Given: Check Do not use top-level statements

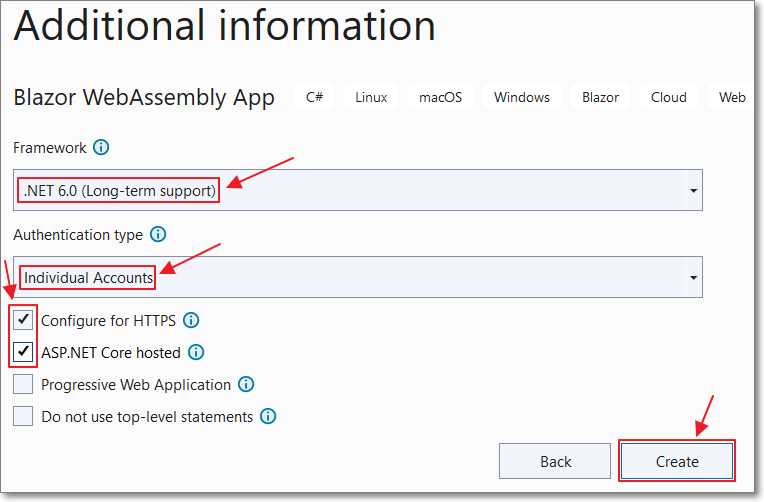Looking at the screenshot, I should tap(23, 416).
